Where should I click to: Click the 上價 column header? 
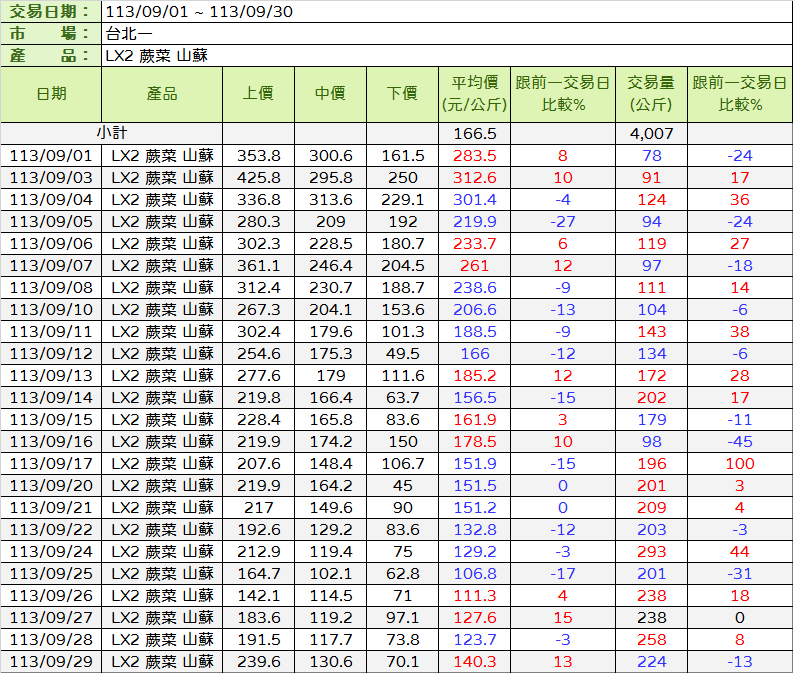(258, 94)
